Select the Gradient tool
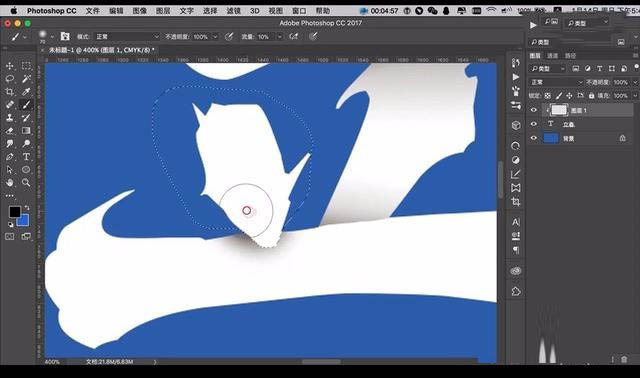640x378 pixels. coord(26,131)
